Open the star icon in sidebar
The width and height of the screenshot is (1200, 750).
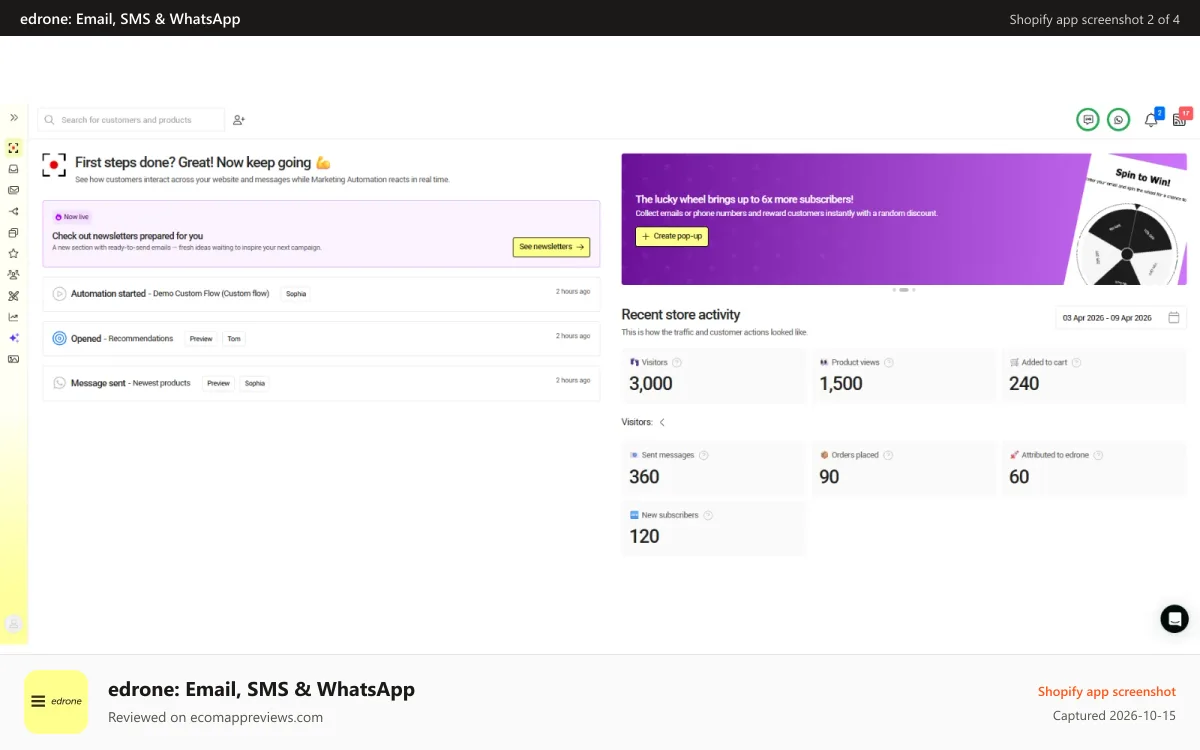click(x=13, y=254)
